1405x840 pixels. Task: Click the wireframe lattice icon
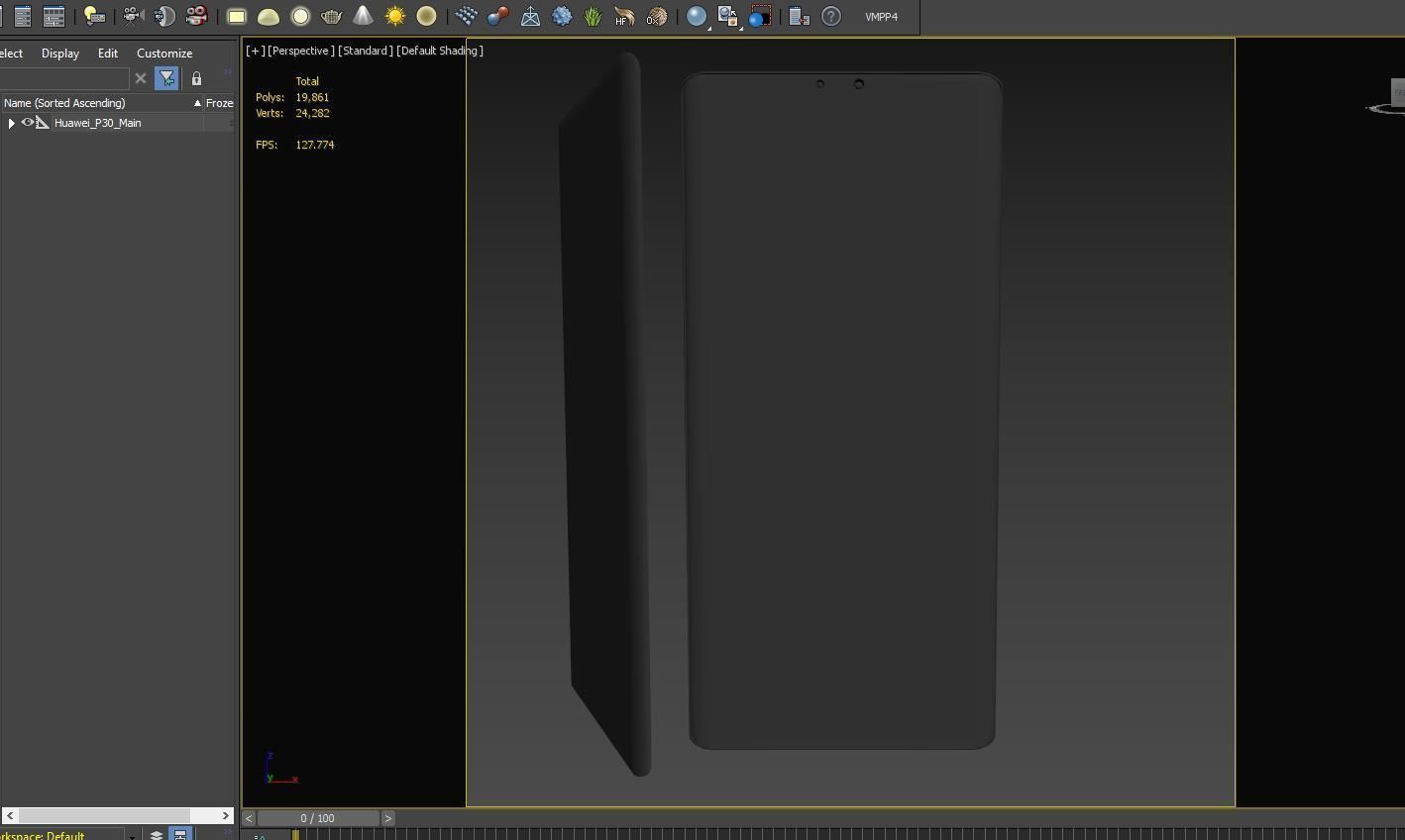coord(530,17)
